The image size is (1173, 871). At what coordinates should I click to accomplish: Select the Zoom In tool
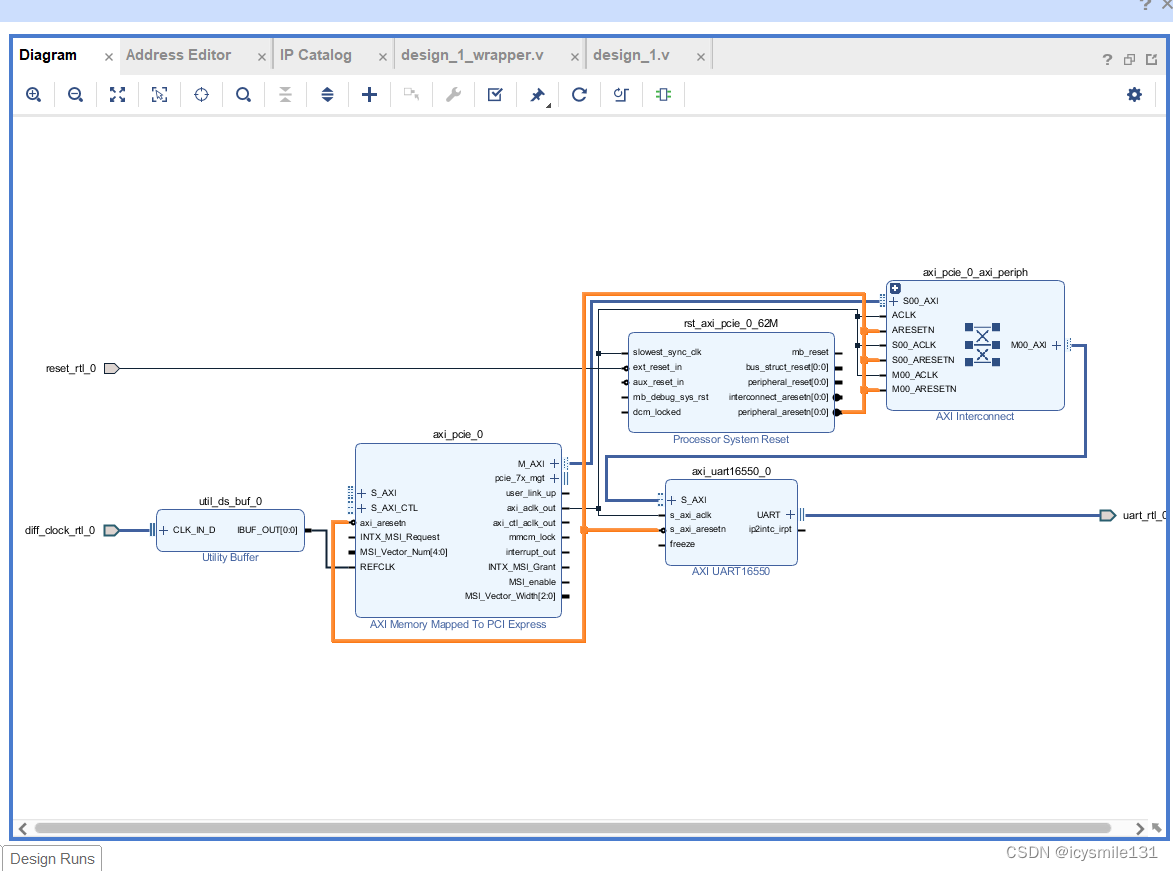click(33, 94)
